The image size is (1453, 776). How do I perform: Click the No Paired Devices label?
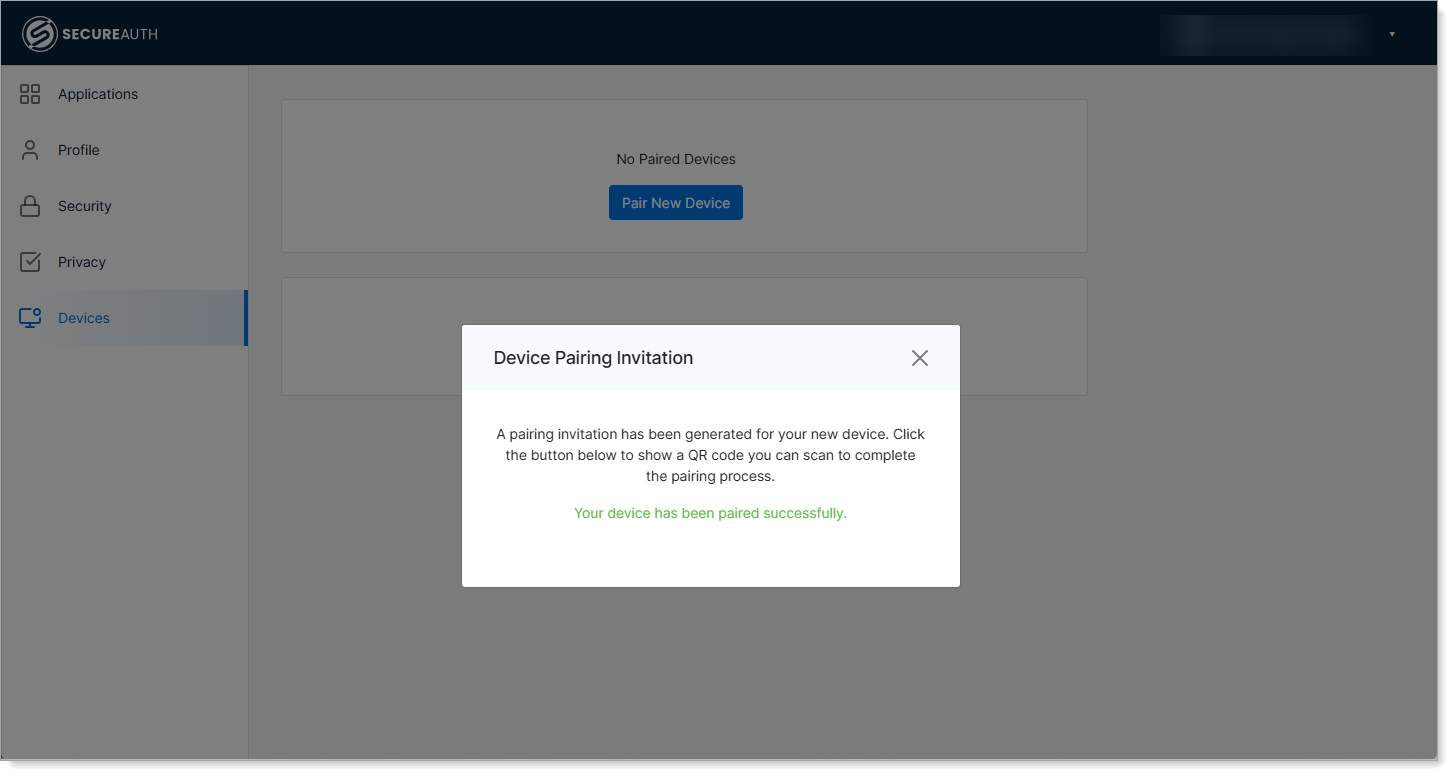(675, 158)
